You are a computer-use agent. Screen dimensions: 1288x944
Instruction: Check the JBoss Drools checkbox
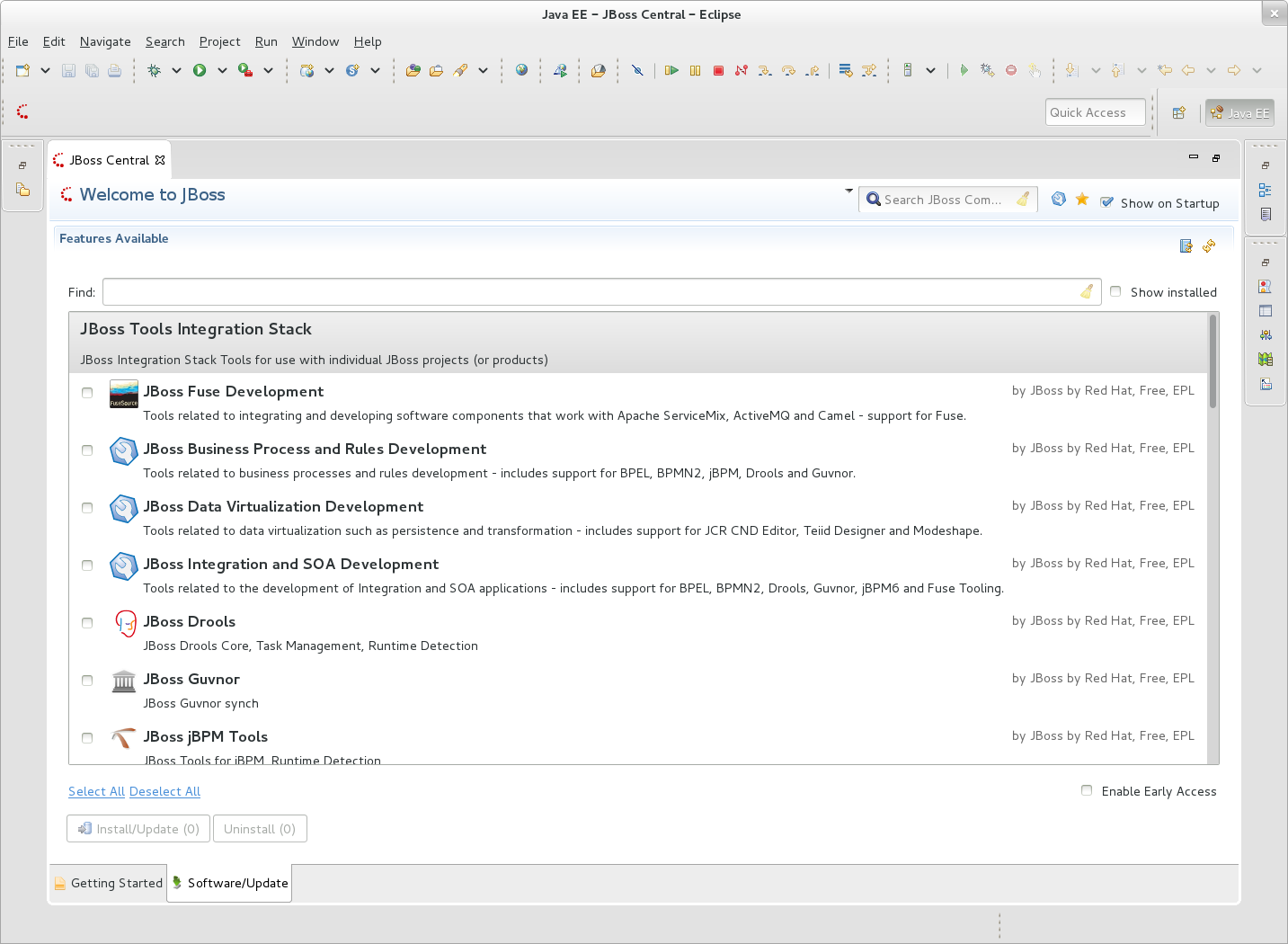(x=87, y=623)
